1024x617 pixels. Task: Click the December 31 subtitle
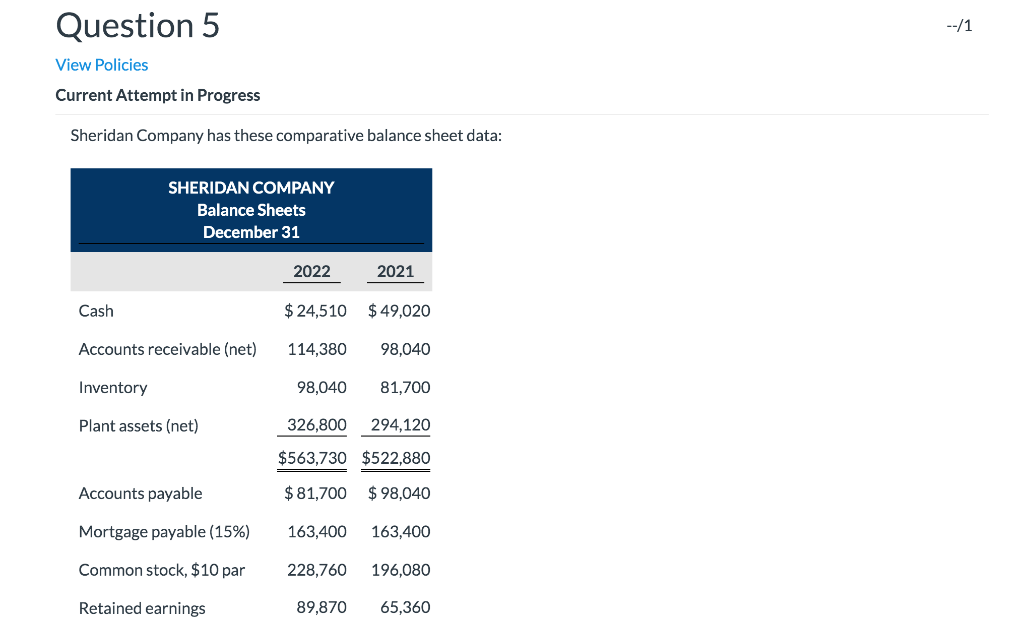tap(251, 231)
